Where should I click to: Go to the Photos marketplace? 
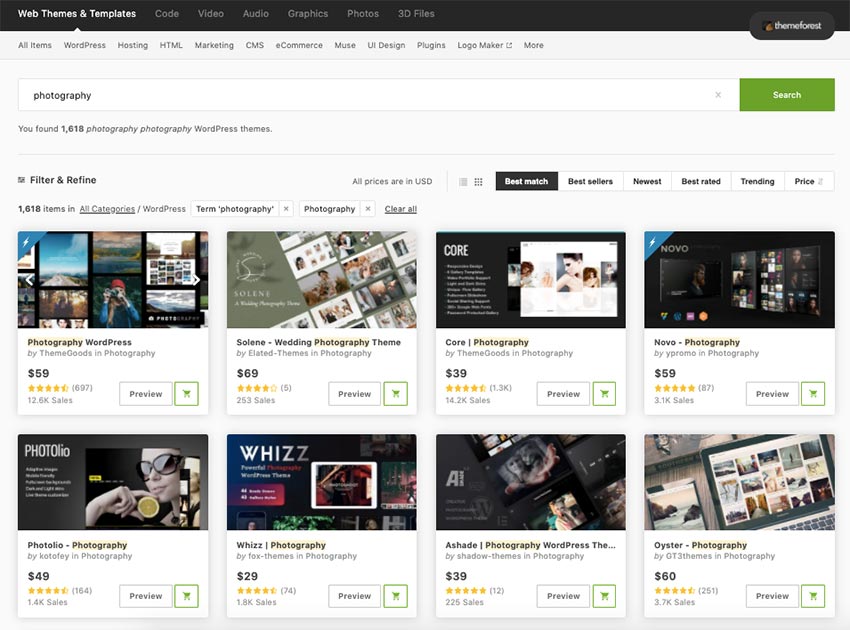tap(363, 14)
